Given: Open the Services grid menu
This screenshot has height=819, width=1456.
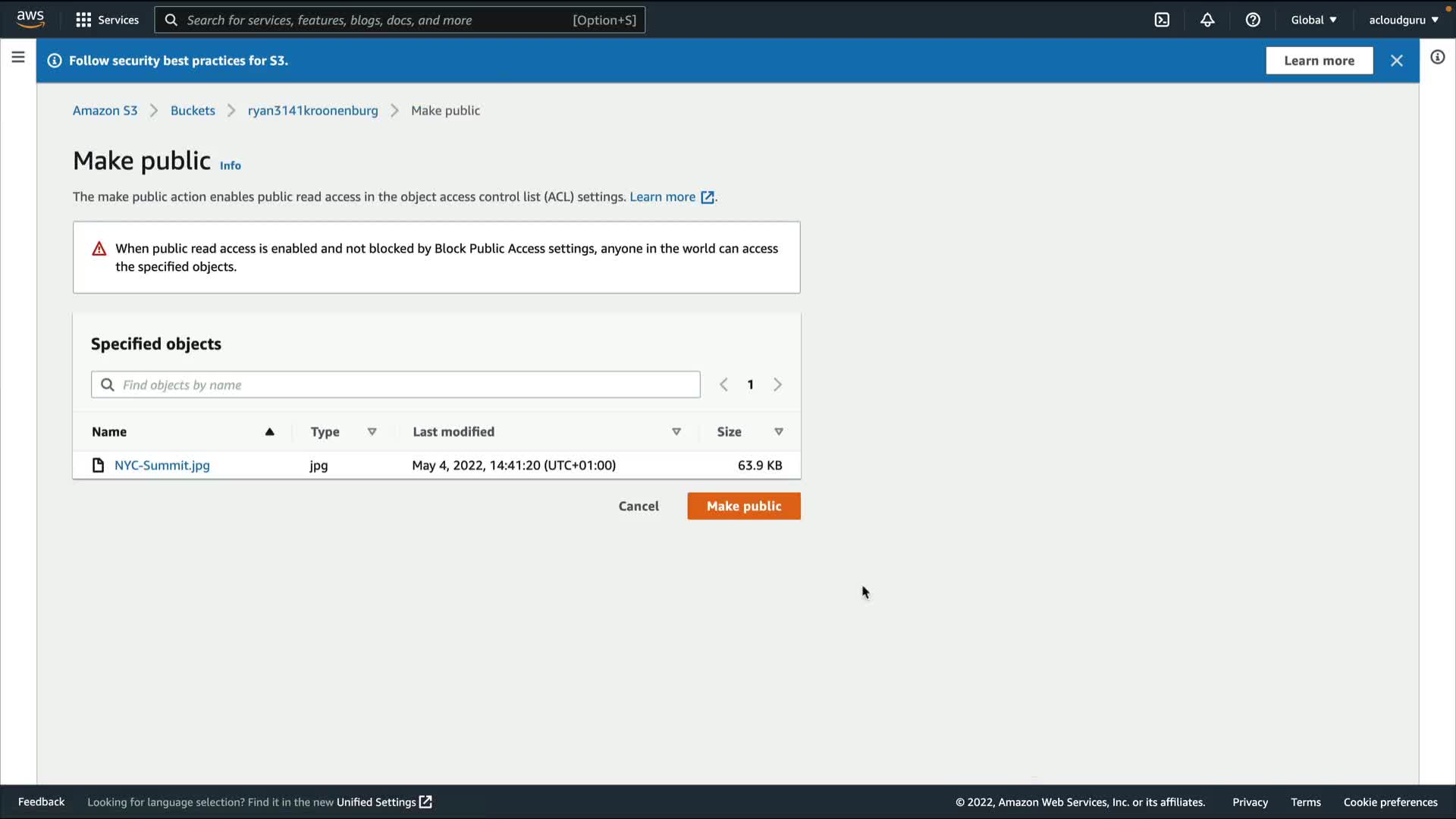Looking at the screenshot, I should (107, 20).
